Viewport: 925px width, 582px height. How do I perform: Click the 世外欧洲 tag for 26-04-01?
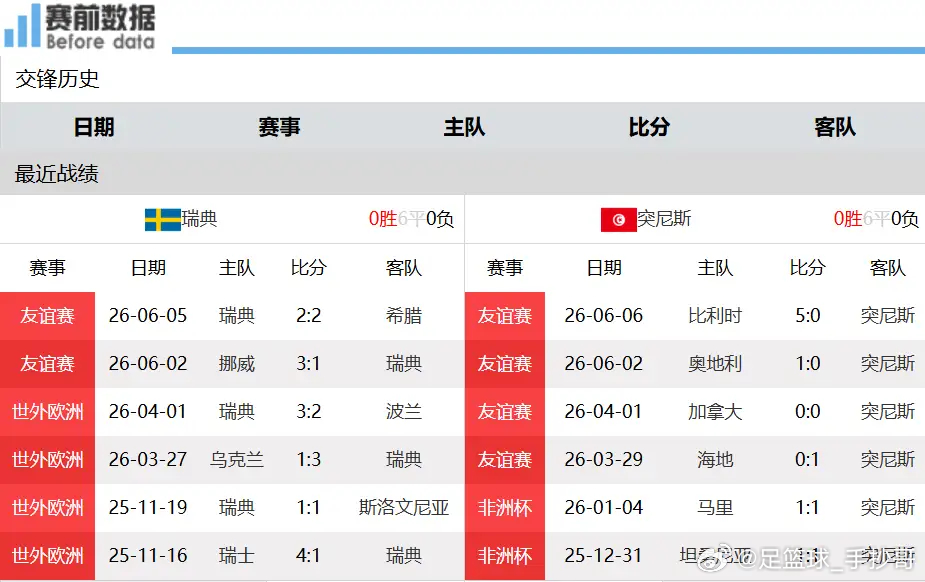(x=47, y=412)
